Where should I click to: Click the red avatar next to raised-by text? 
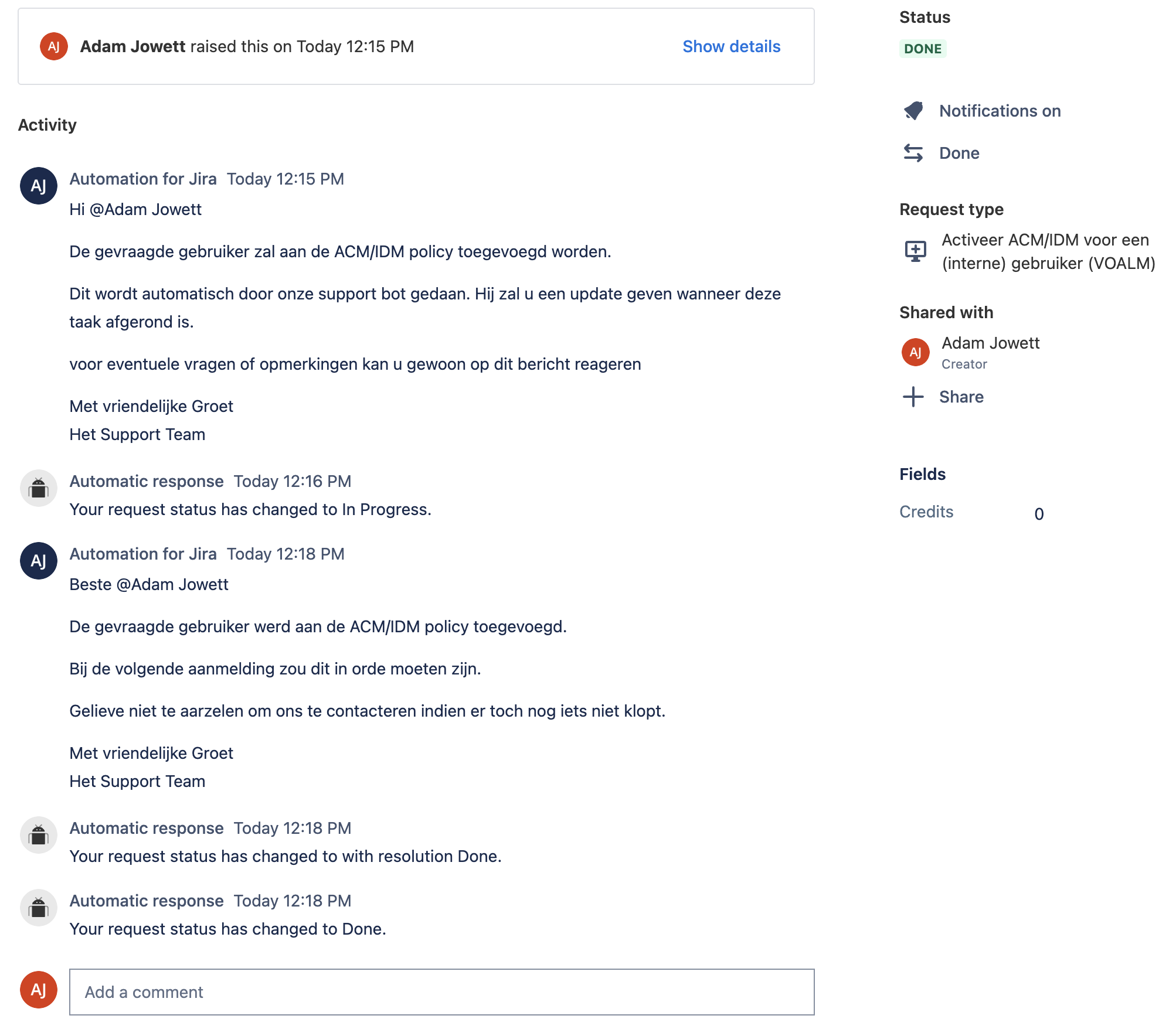pos(54,46)
